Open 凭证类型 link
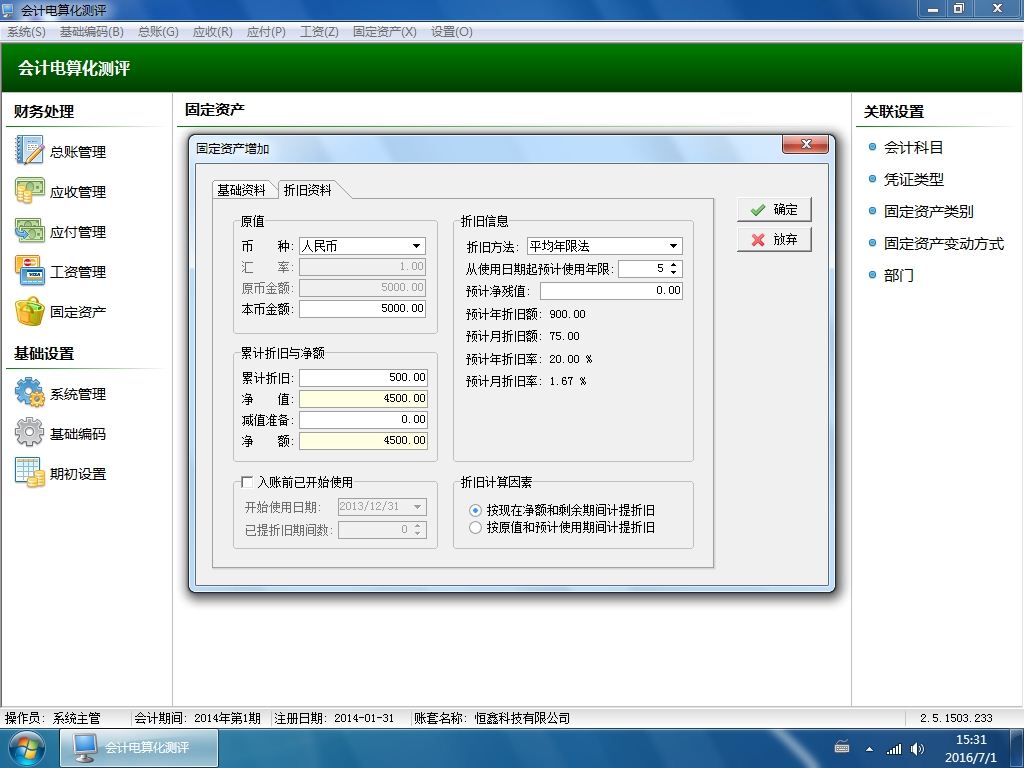The width and height of the screenshot is (1024, 768). pos(913,180)
